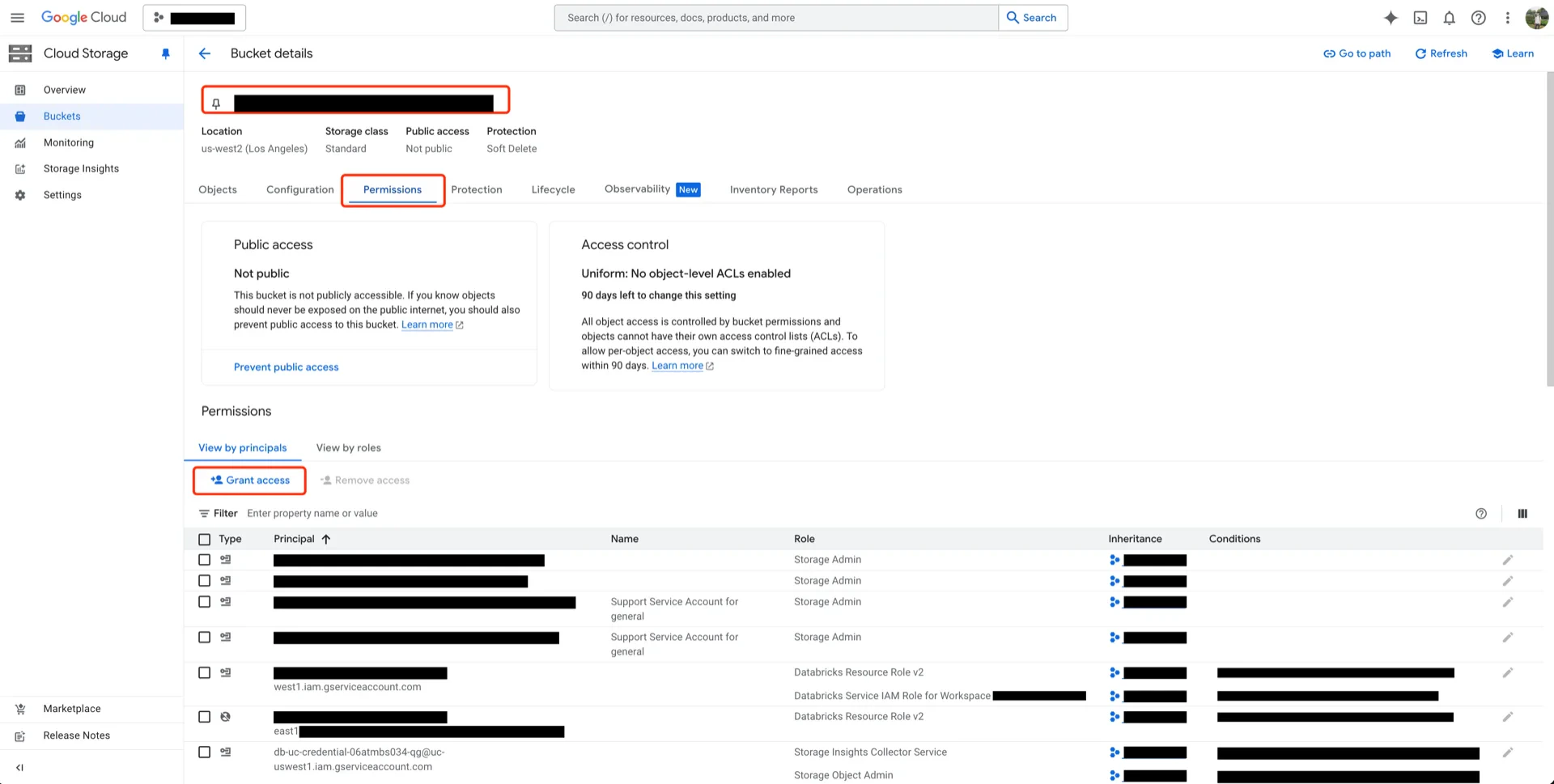Open the Learn panel

[x=1513, y=53]
